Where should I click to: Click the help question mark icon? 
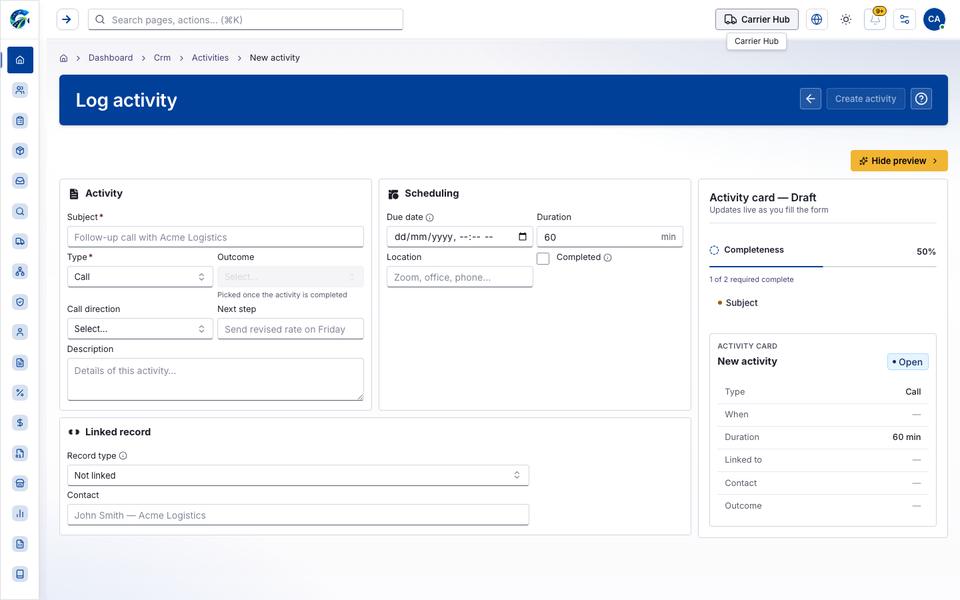(x=921, y=99)
